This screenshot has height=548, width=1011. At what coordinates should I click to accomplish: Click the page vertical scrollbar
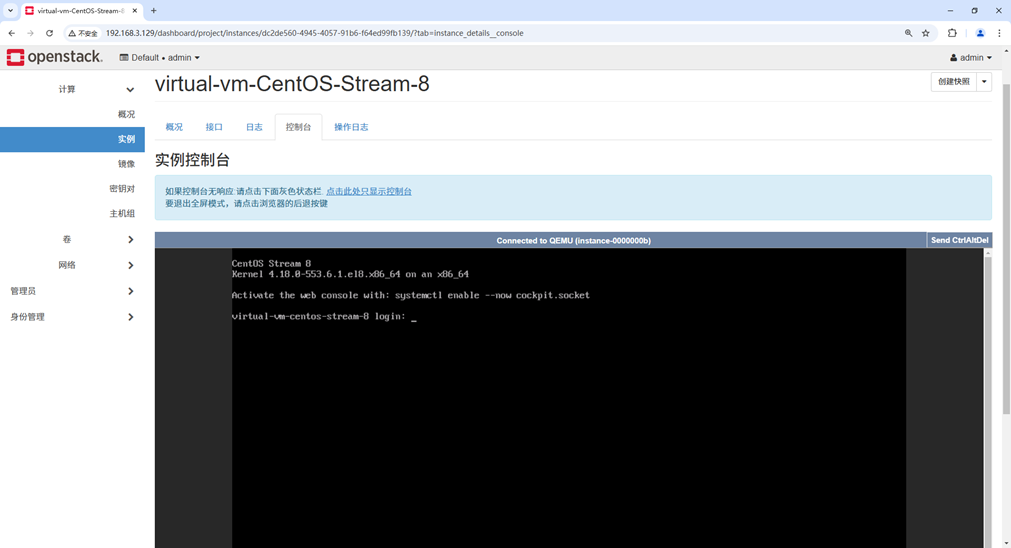pyautogui.click(x=1006, y=249)
